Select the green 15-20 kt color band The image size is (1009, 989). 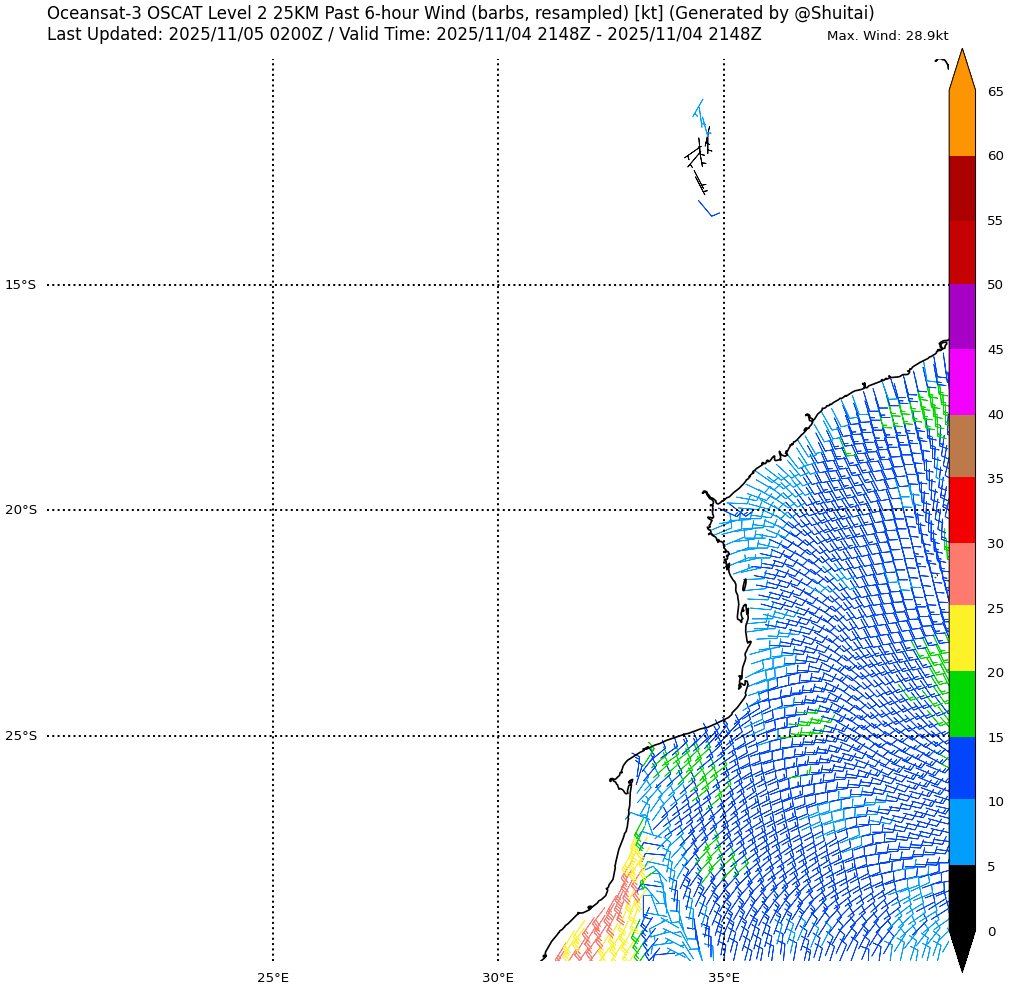click(961, 704)
